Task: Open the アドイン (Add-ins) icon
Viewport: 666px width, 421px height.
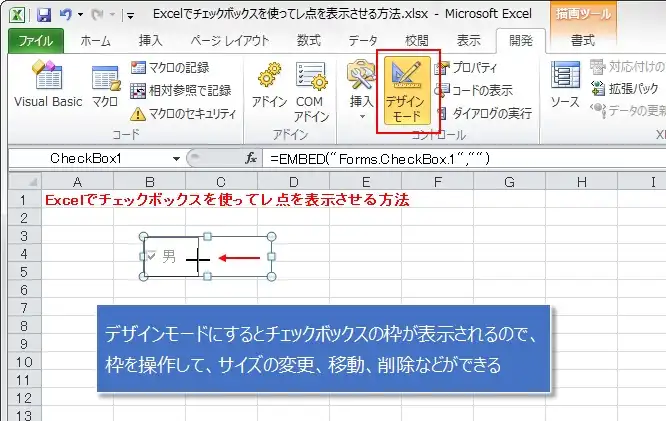Action: (270, 85)
